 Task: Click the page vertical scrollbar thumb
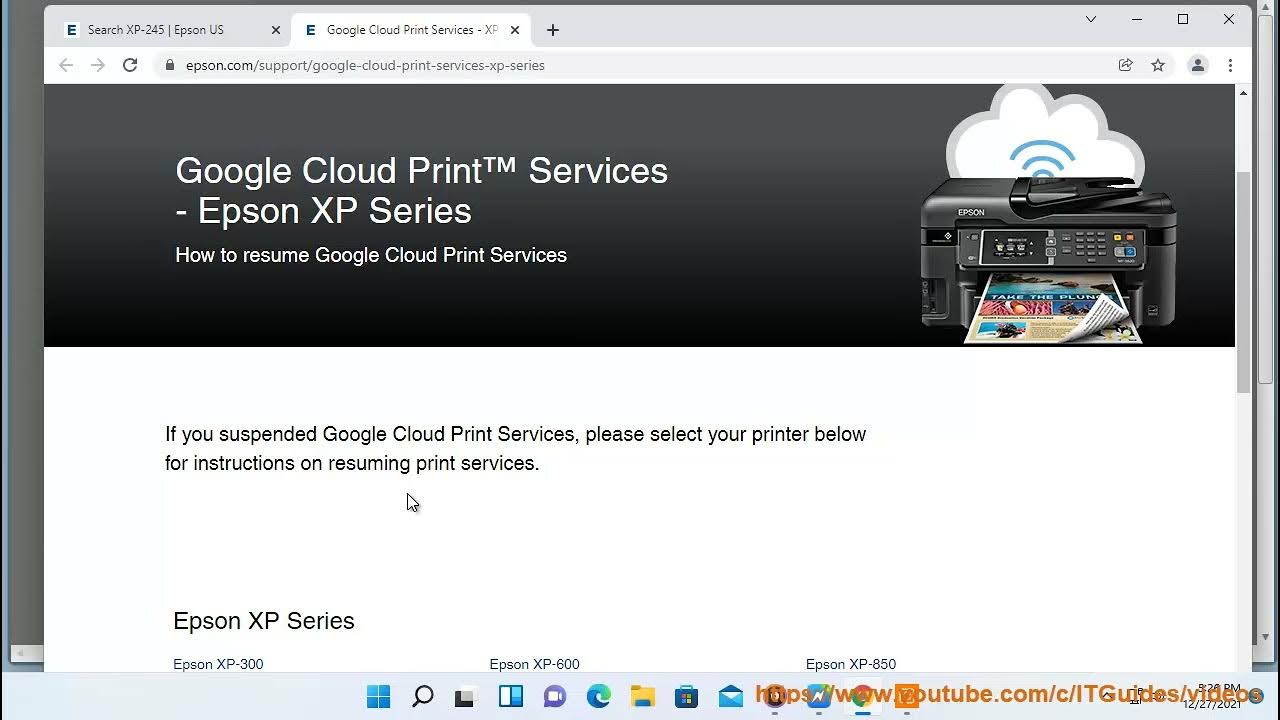tap(1243, 281)
